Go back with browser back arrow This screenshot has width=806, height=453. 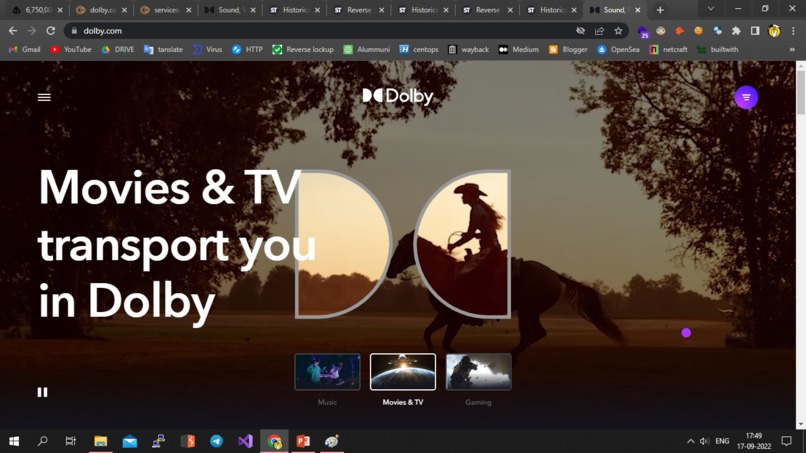(x=13, y=31)
